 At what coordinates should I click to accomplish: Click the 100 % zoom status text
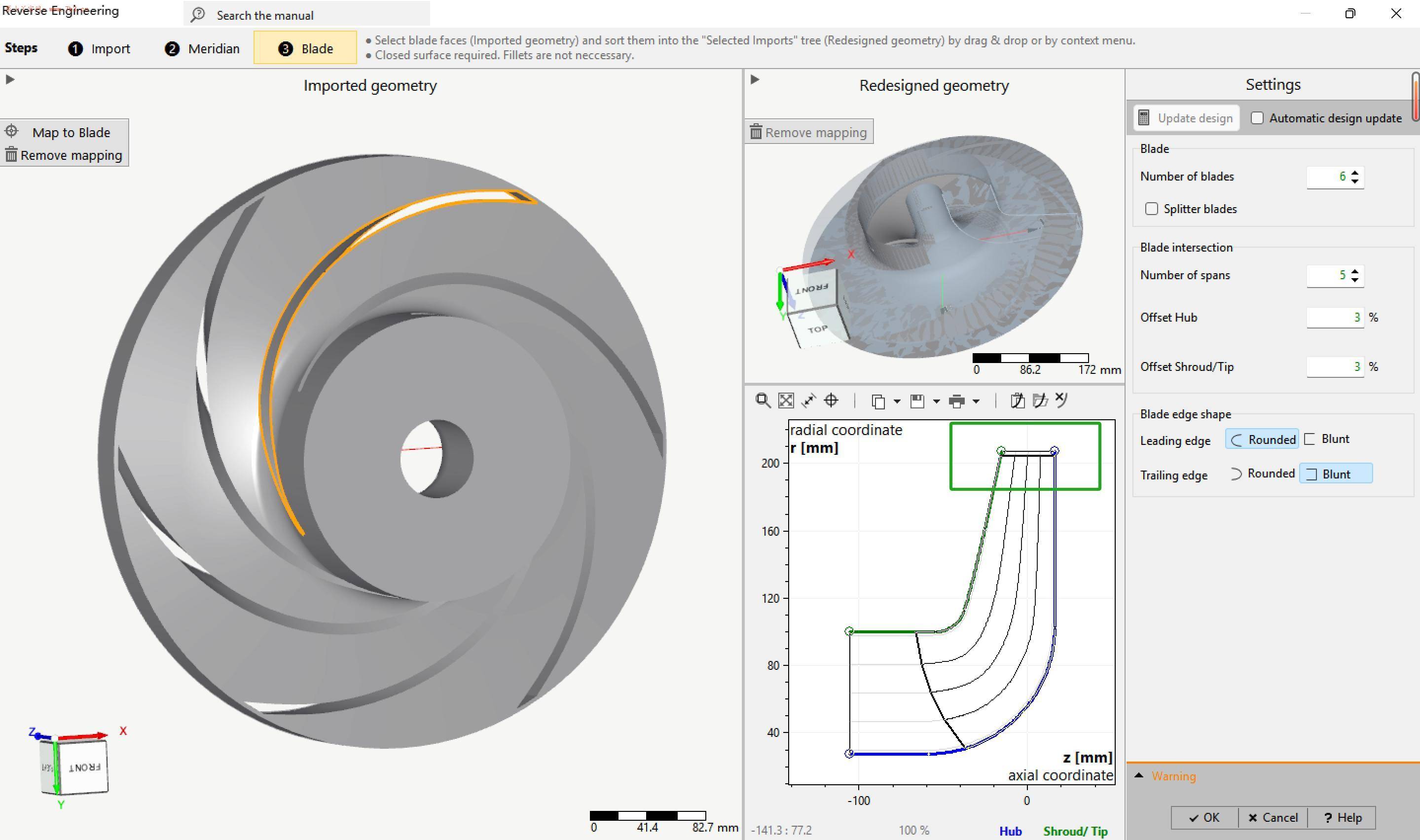(x=913, y=830)
